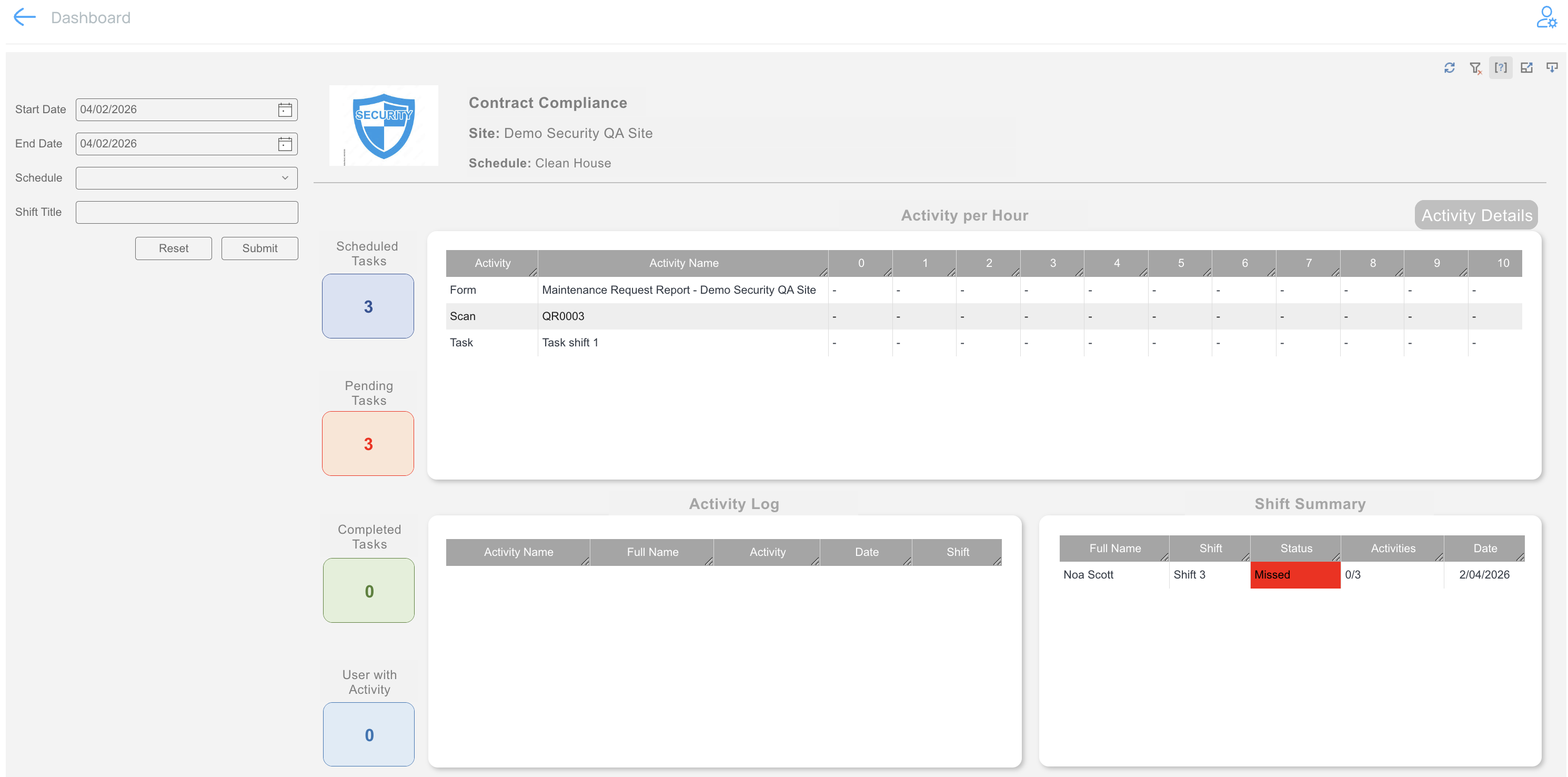Click into the Shift Title field
1568x777 pixels.
(x=186, y=212)
